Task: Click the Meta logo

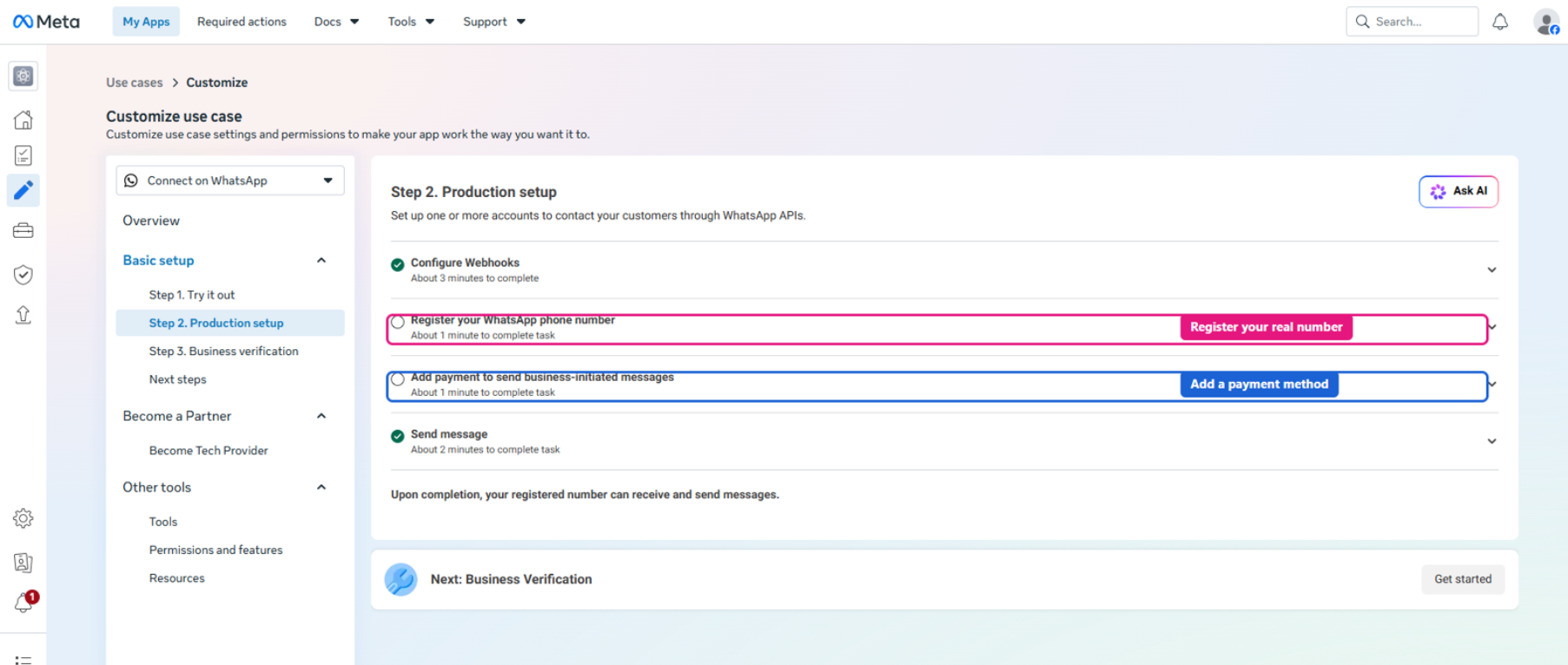Action: tap(46, 22)
